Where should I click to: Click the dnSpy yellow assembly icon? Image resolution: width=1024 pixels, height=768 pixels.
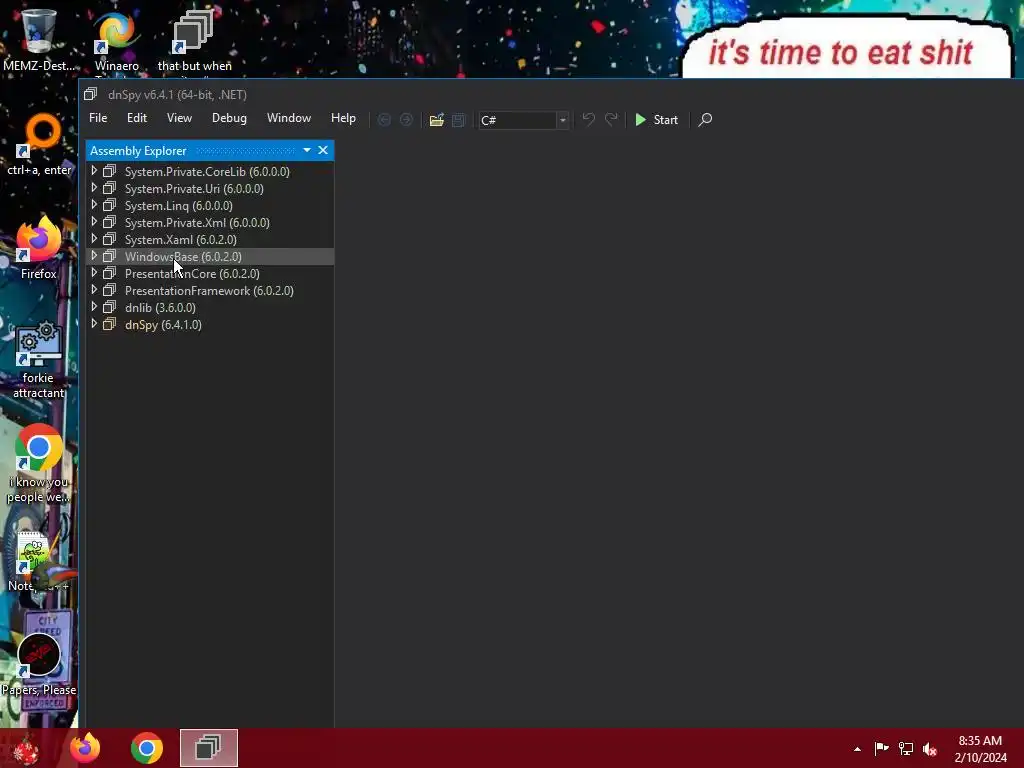110,324
